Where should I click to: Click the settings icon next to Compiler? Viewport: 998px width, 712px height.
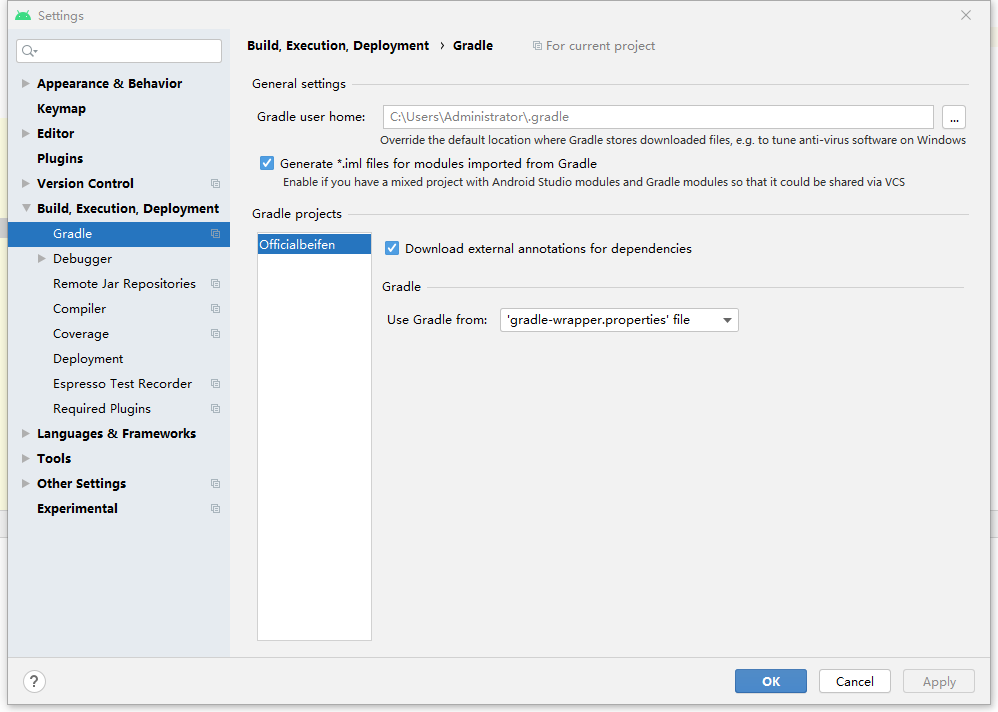(x=215, y=308)
